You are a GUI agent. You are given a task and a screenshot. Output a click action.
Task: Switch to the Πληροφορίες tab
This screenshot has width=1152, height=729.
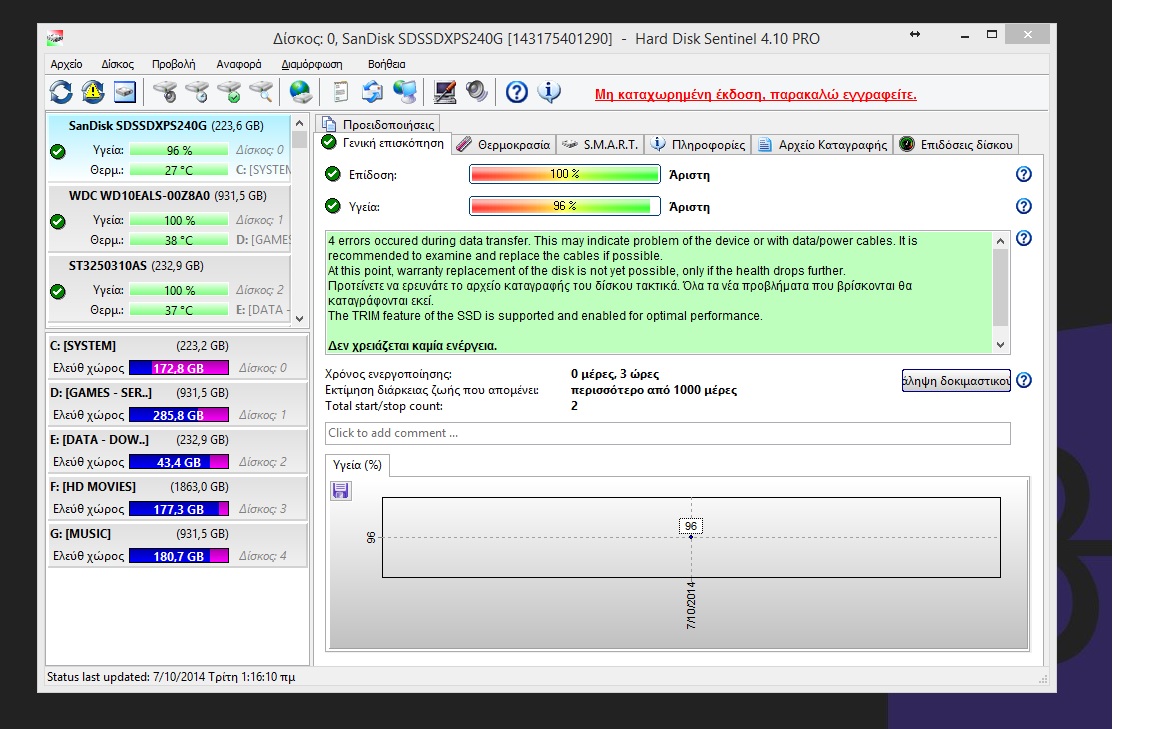coord(698,145)
